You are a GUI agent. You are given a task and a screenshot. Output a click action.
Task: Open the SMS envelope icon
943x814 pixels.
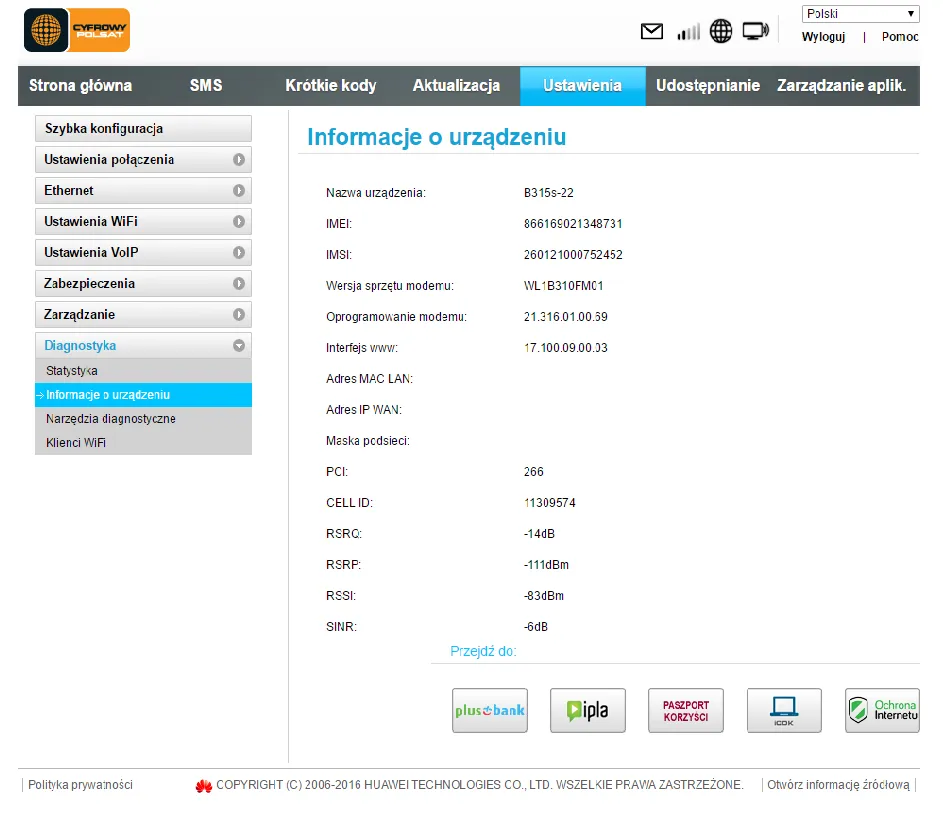651,31
